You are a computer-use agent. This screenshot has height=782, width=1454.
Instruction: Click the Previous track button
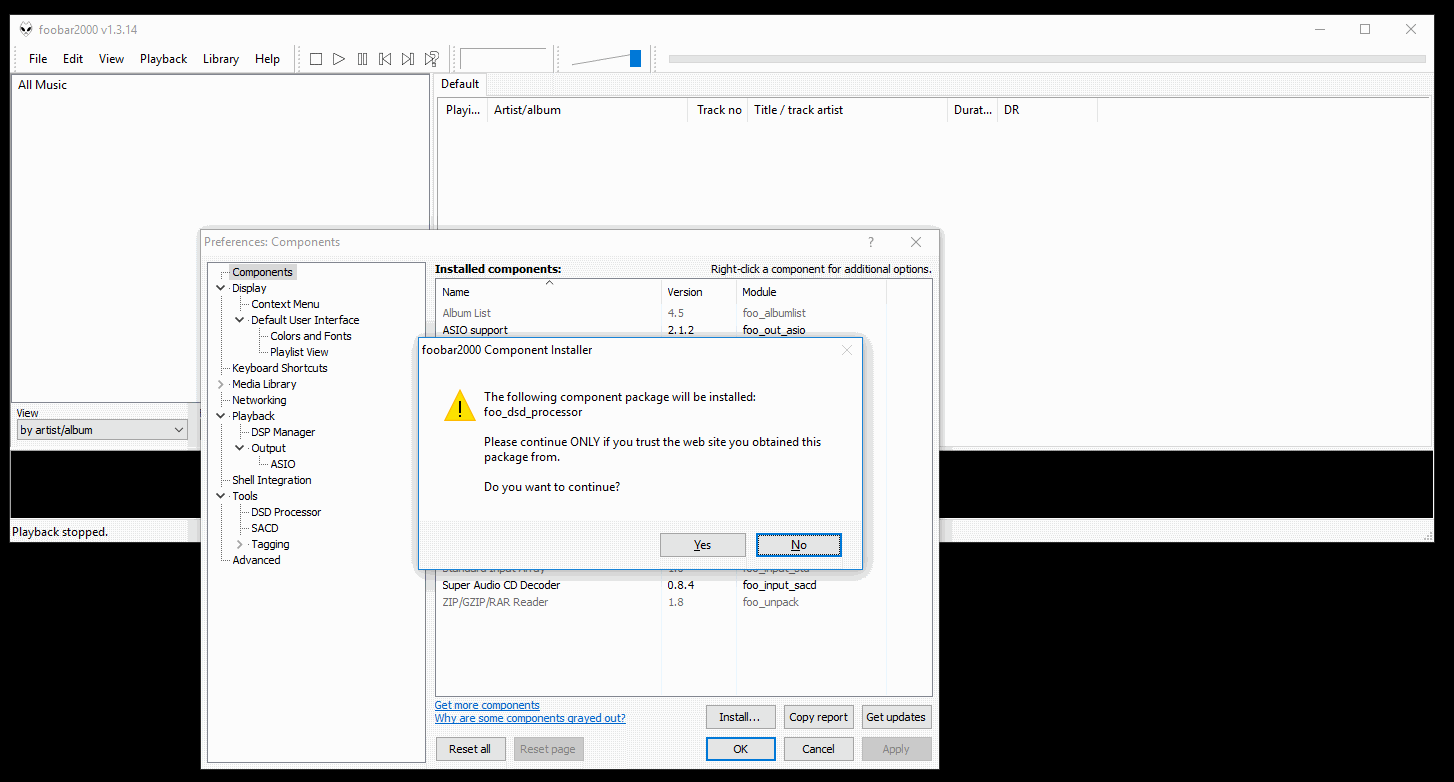click(385, 59)
